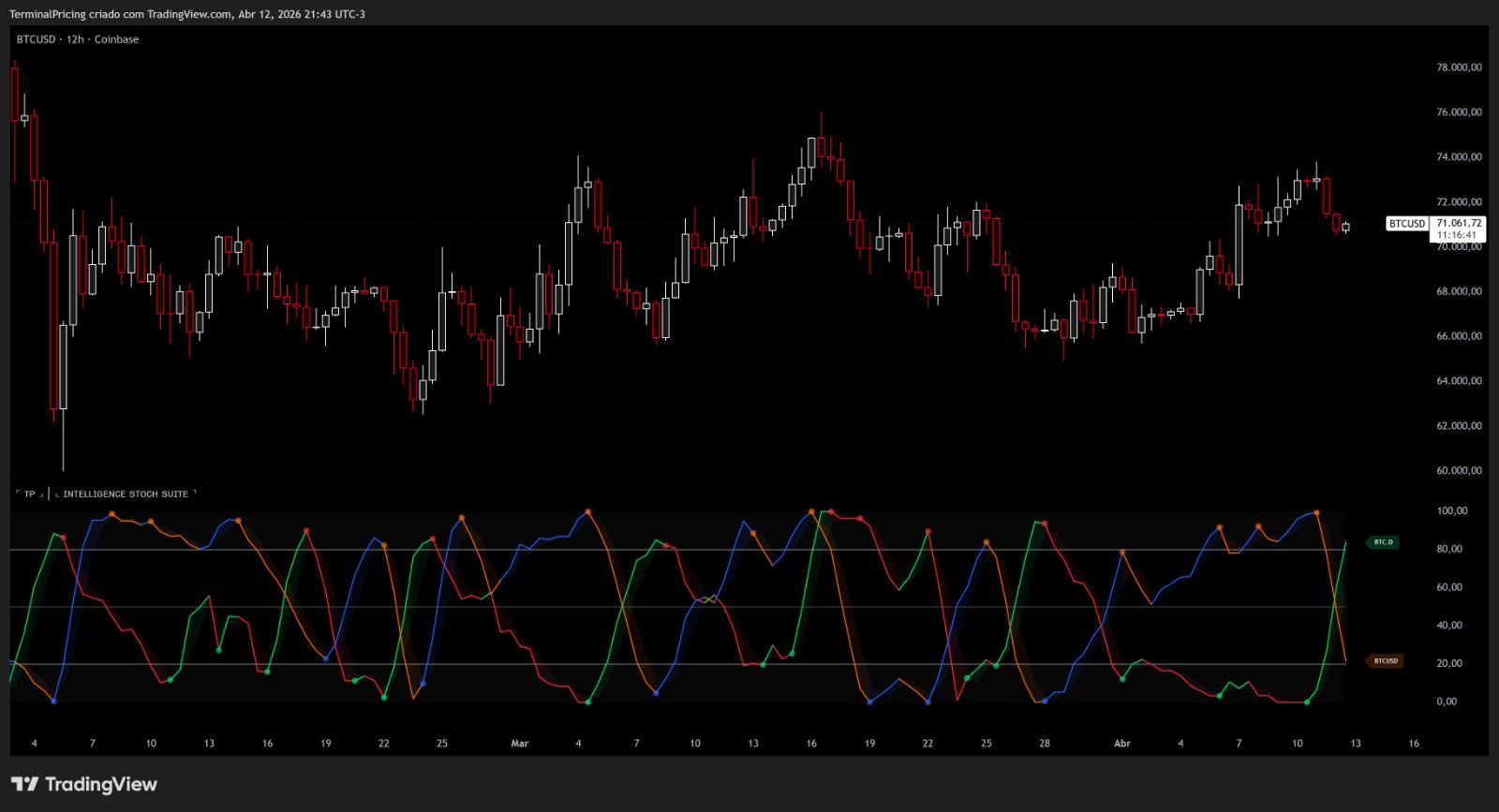This screenshot has height=812, width=1499.
Task: Click the last green dot at stochastic bottom
Action: pos(1307,701)
